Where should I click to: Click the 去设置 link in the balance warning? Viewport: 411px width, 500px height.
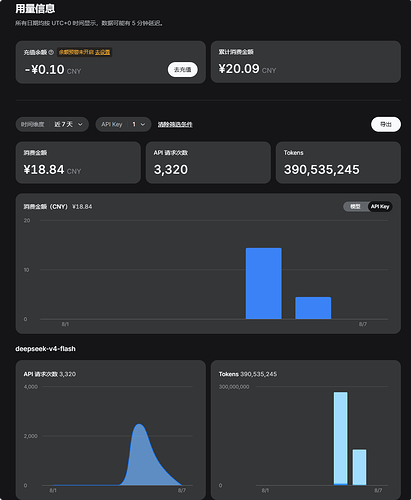tap(102, 52)
